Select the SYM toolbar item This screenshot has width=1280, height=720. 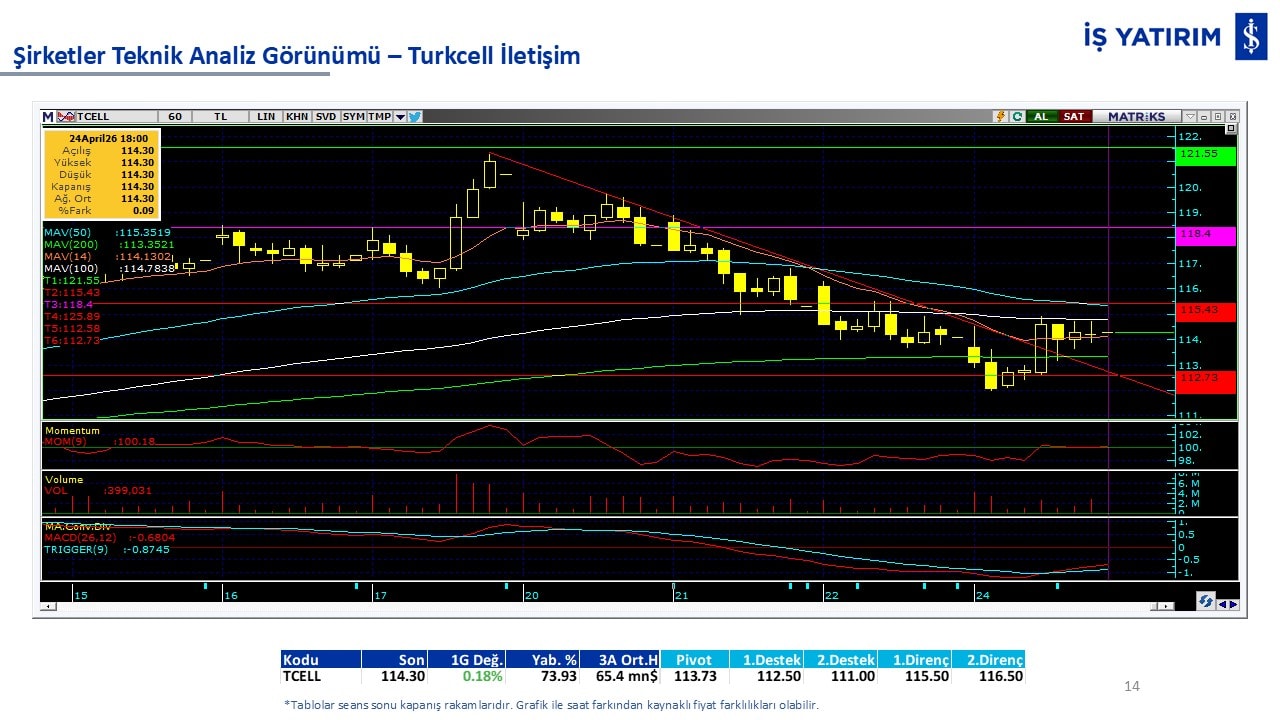coord(353,117)
